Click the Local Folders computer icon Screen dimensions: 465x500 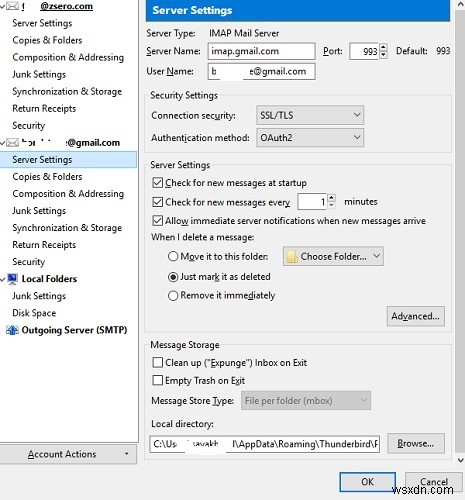pyautogui.click(x=12, y=279)
